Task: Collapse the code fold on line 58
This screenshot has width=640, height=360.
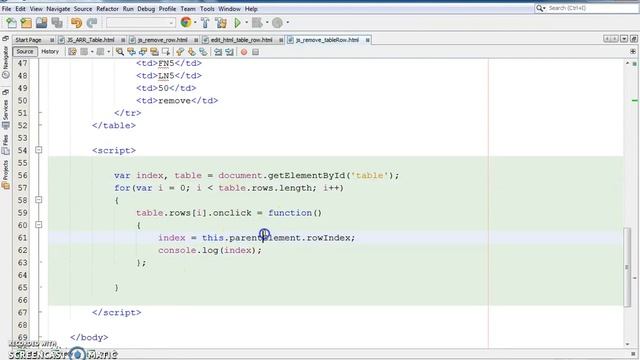Action: click(38, 200)
